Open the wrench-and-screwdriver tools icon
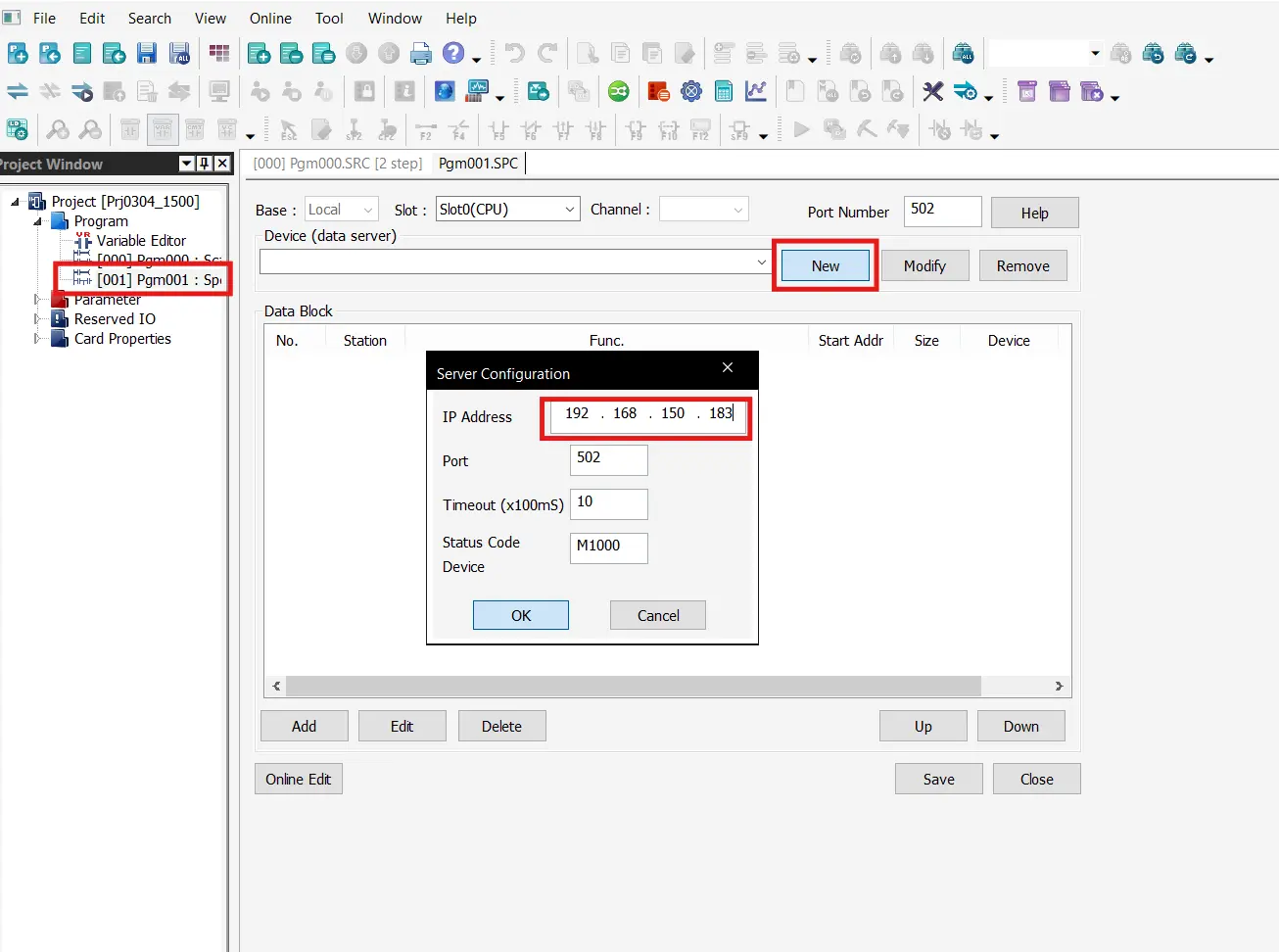This screenshot has height=952, width=1279. [932, 91]
